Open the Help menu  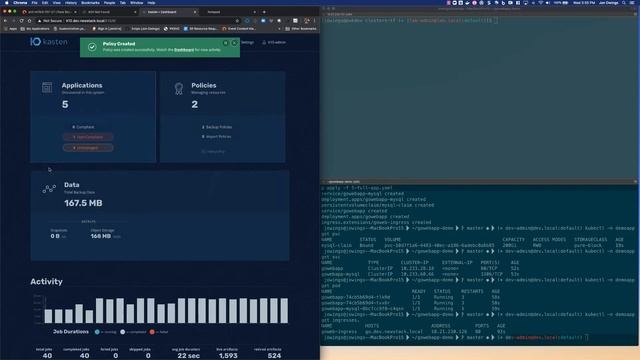tap(151, 2)
